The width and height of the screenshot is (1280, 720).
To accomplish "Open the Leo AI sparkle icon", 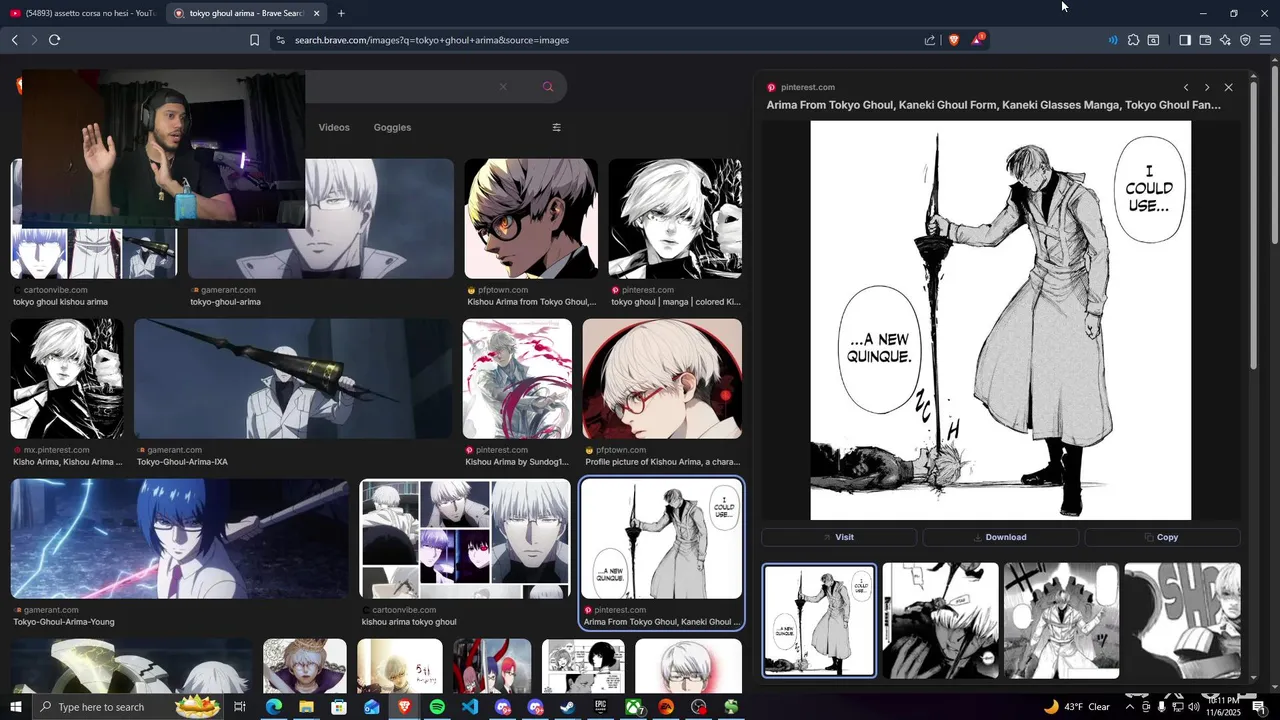I will [x=1225, y=40].
